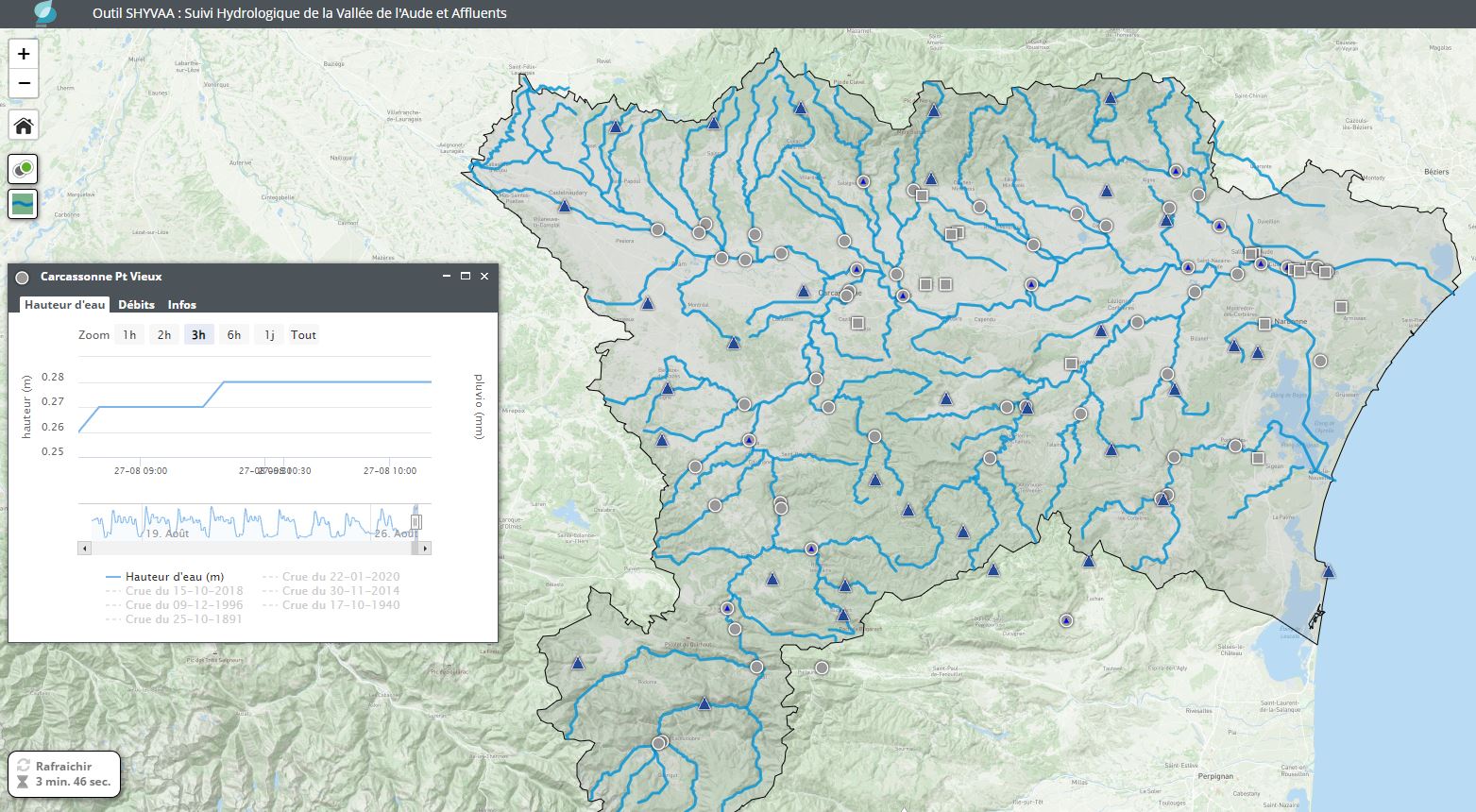The image size is (1476, 812).
Task: Click the Carcassonne Pt Vieux status circle
Action: 23,277
